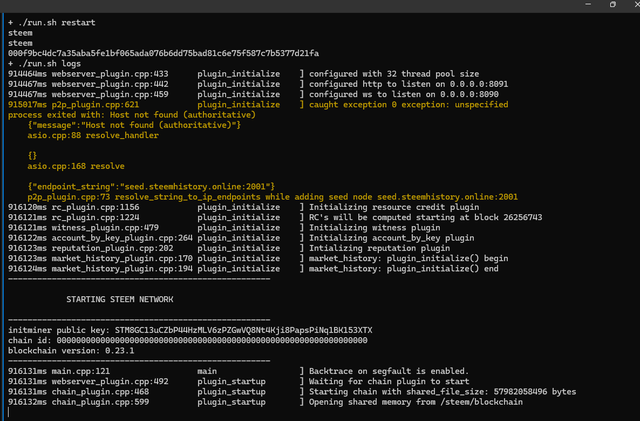Click 'rc_plugin.cpp:1156' source reference
Image resolution: width=640 pixels, height=421 pixels.
click(x=95, y=207)
